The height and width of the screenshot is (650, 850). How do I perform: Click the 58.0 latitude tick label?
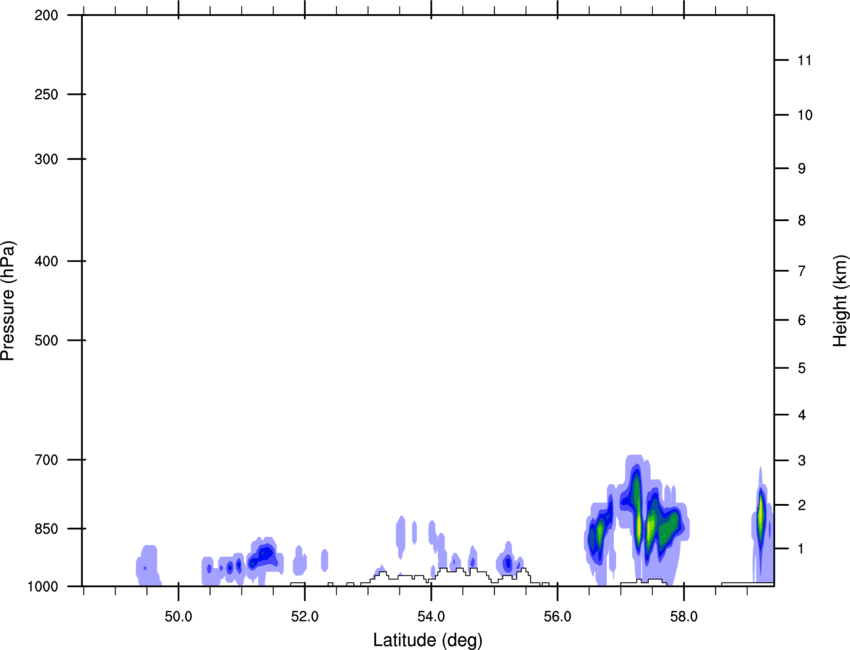tap(684, 616)
